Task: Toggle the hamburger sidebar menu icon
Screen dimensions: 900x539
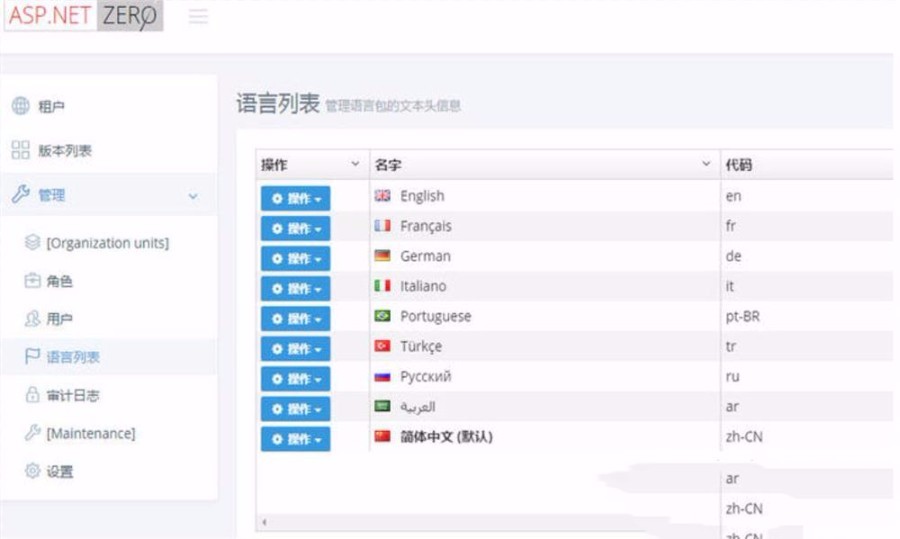Action: tap(199, 16)
